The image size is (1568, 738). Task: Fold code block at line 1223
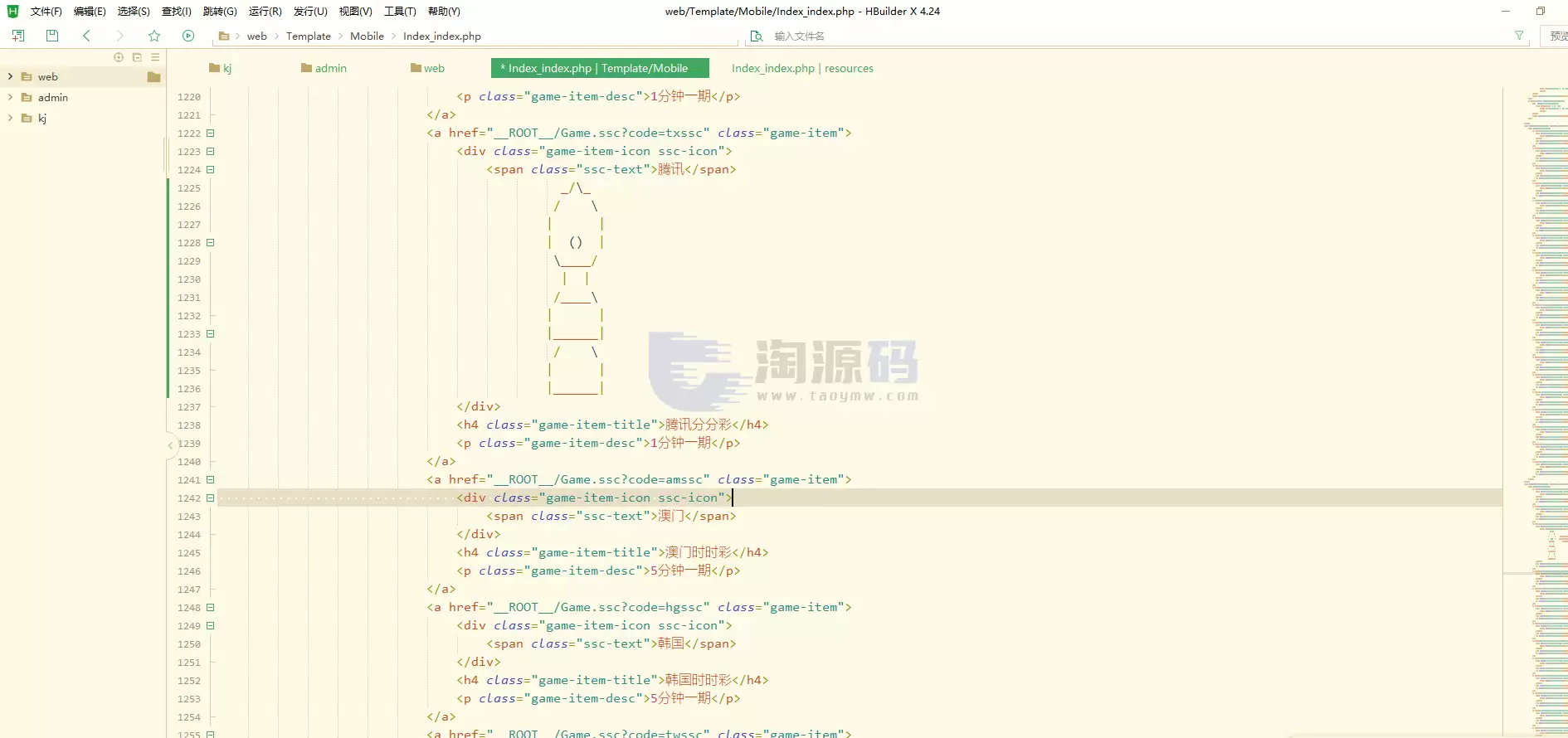tap(211, 152)
